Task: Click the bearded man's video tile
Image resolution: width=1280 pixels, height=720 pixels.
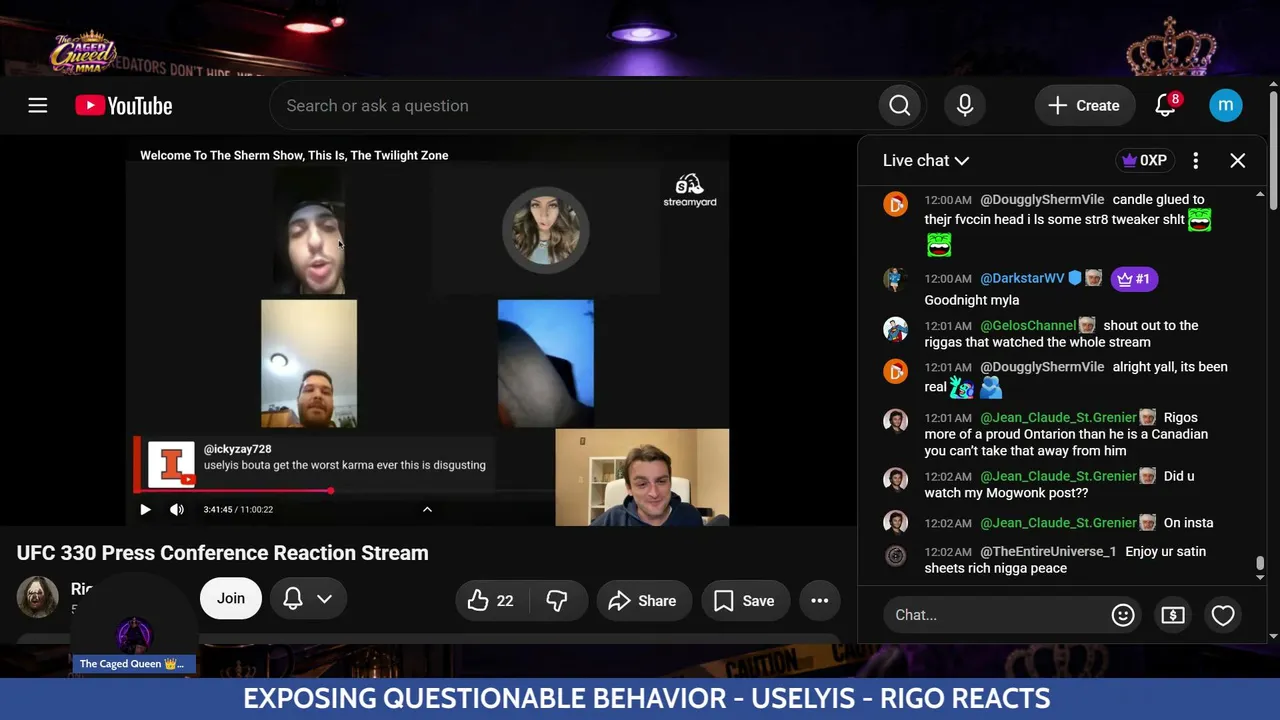Action: (x=309, y=363)
